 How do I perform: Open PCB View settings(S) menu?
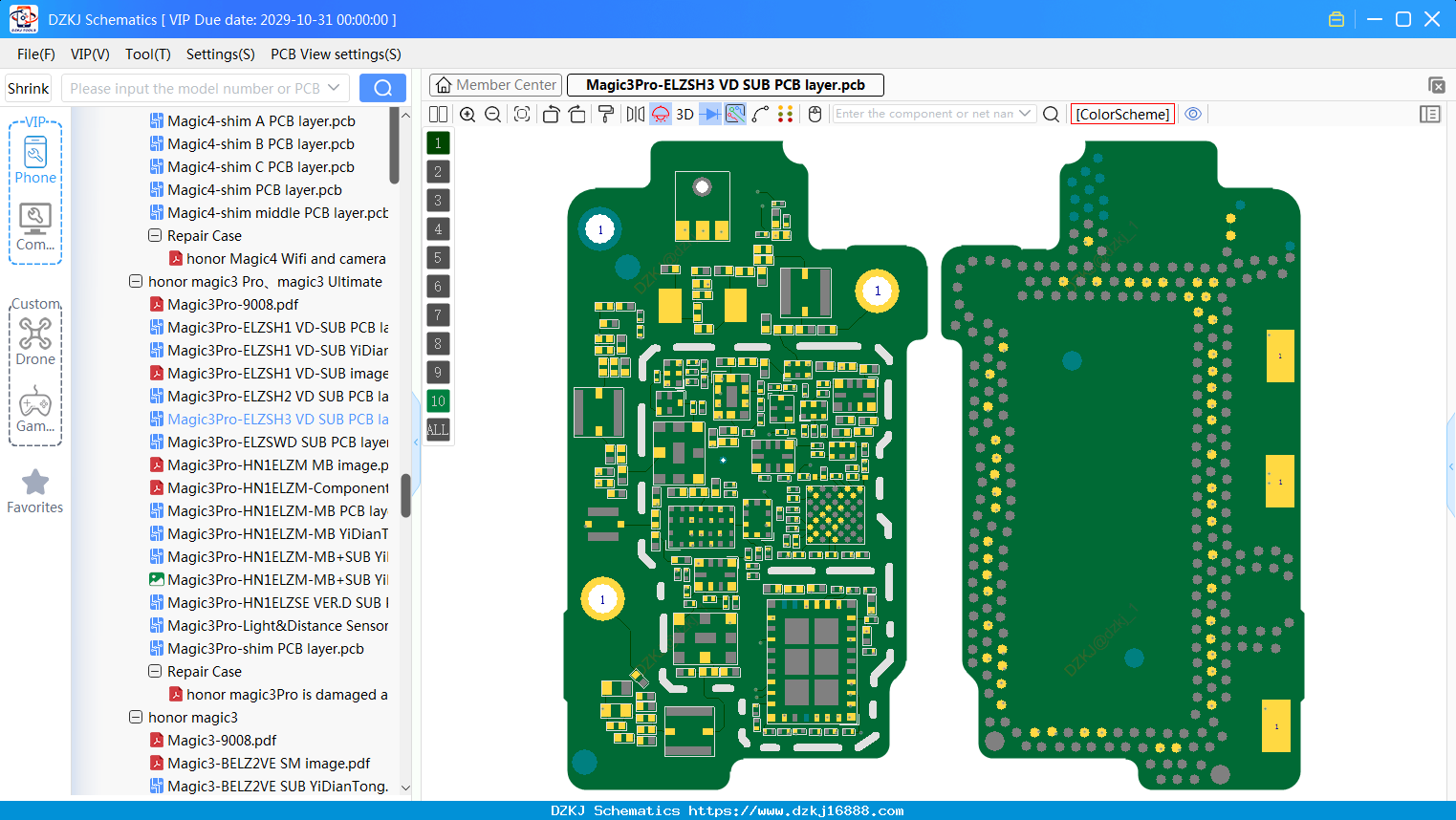[x=337, y=54]
